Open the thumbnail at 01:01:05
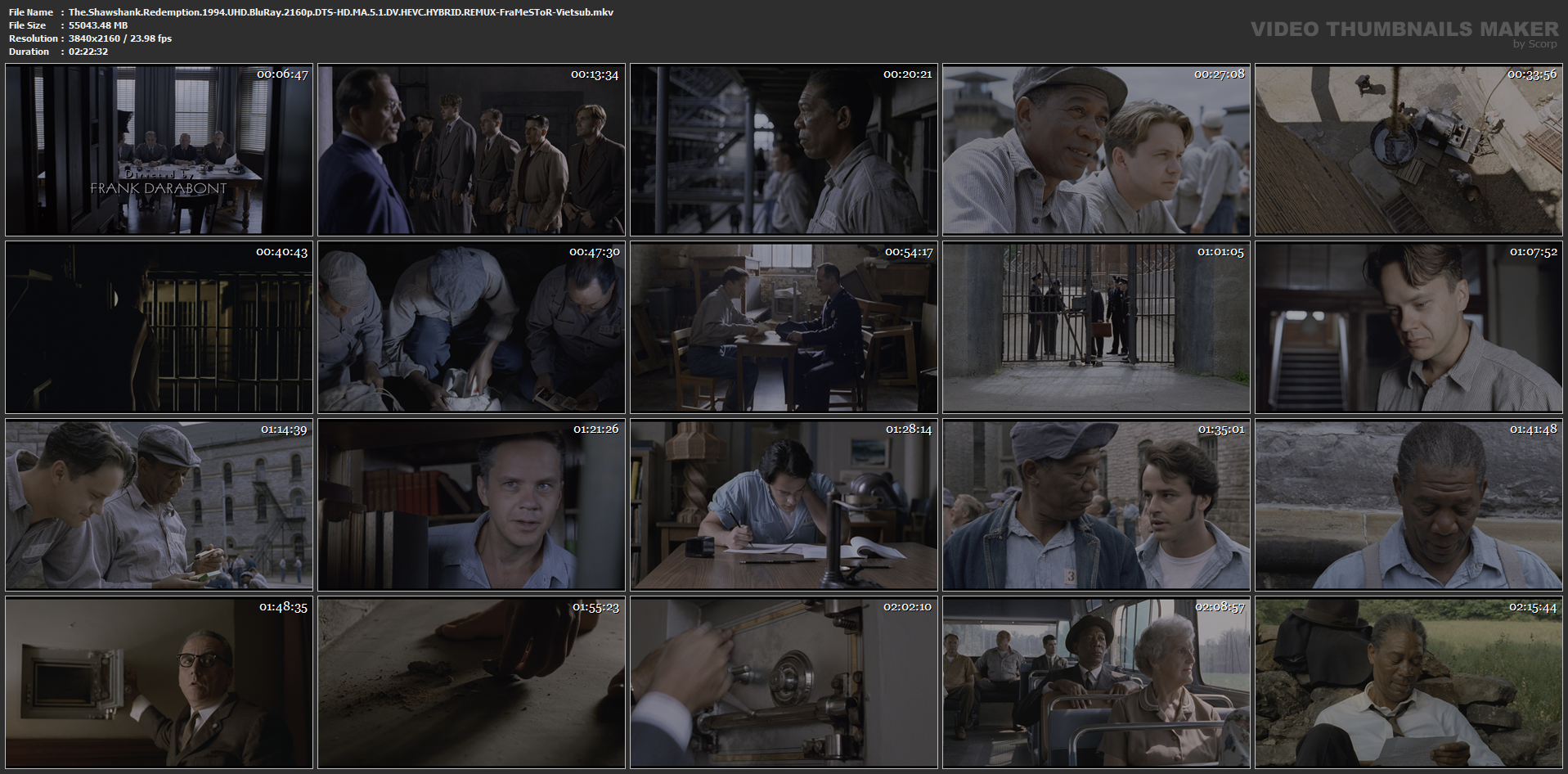Screen dimensions: 1568x774 coord(1096,327)
